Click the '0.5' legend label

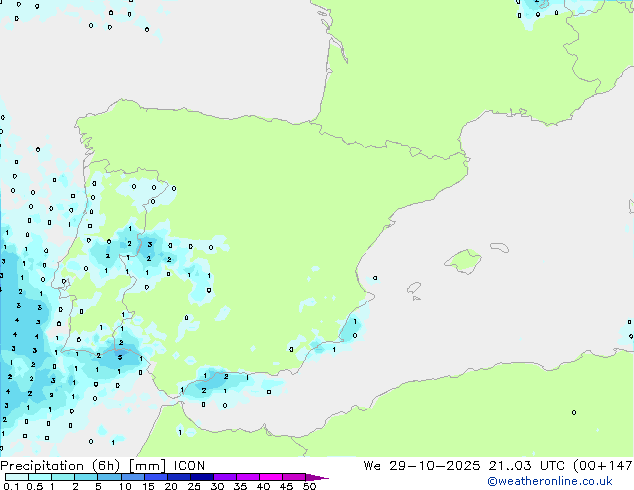(34, 486)
